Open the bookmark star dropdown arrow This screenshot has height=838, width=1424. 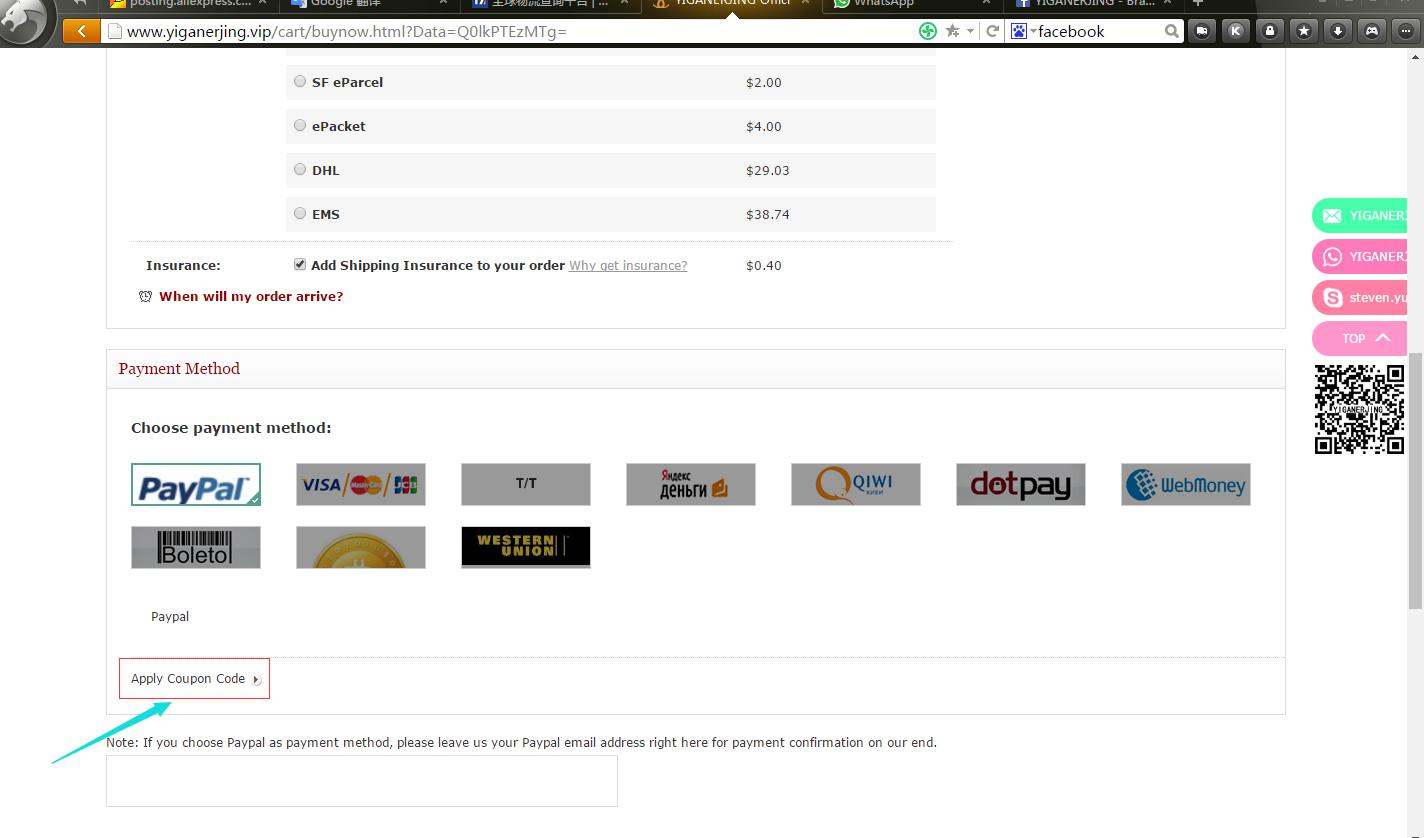click(x=970, y=31)
